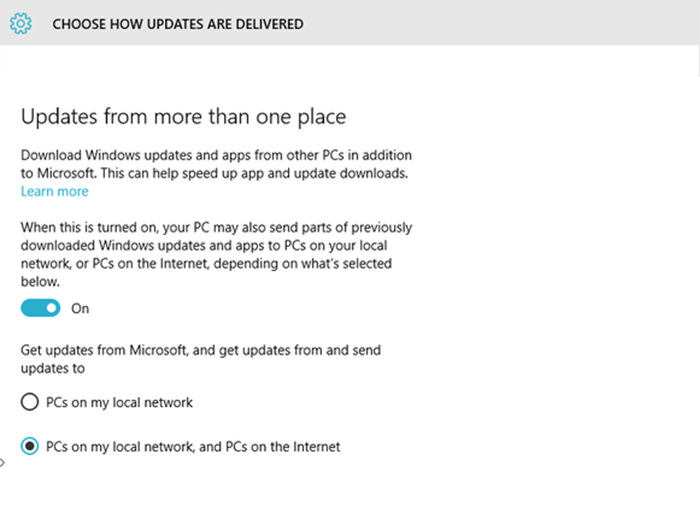Click the Settings gear icon
Viewport: 700px width, 525px height.
click(20, 23)
